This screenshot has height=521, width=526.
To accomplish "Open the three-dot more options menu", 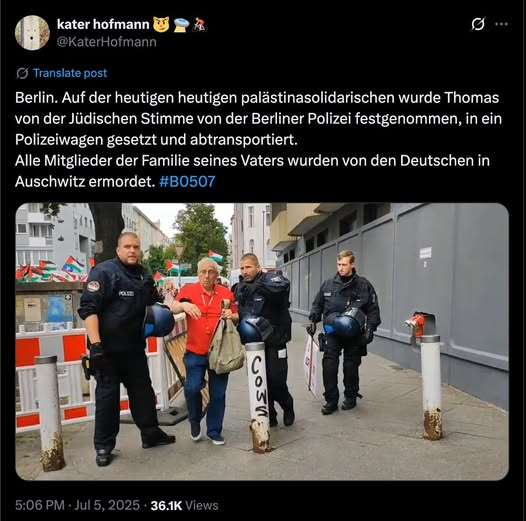I will [502, 24].
